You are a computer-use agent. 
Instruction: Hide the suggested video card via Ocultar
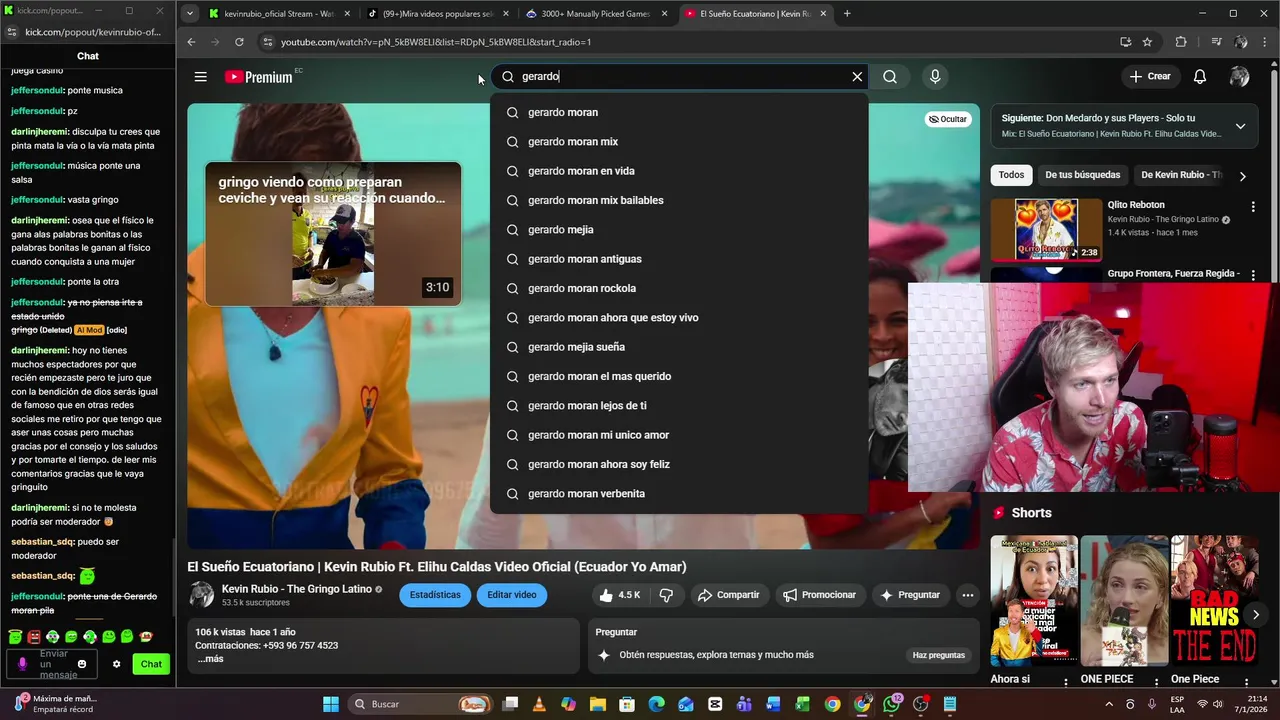tap(947, 119)
